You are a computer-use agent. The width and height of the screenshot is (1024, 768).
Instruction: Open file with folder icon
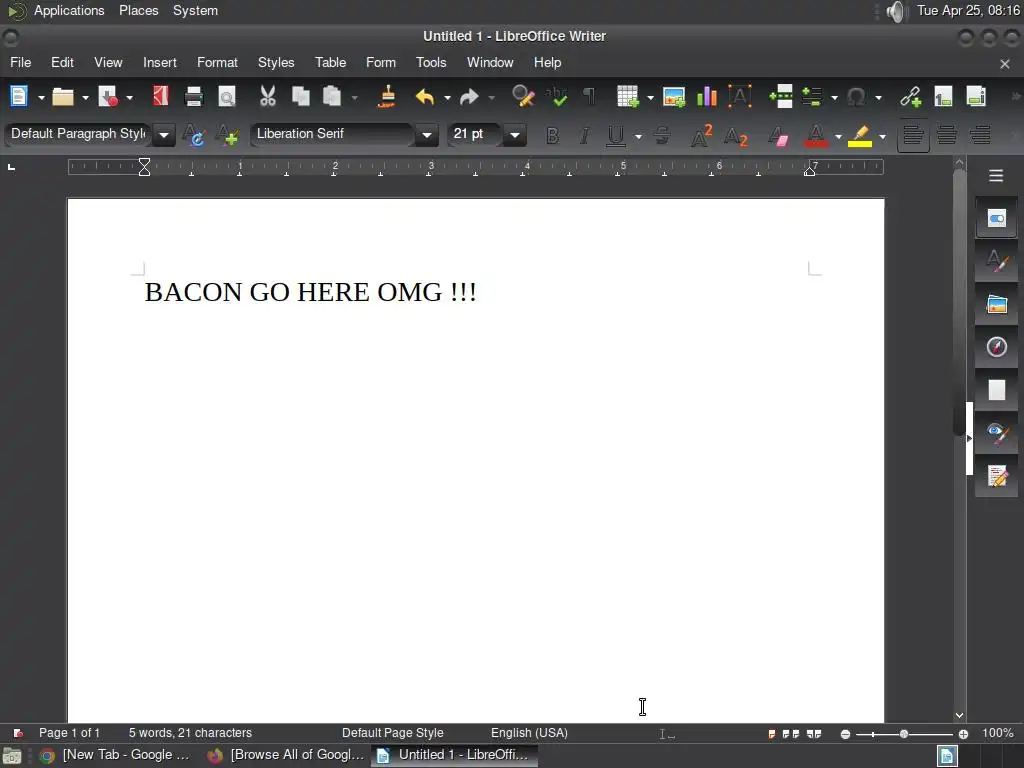[x=63, y=97]
